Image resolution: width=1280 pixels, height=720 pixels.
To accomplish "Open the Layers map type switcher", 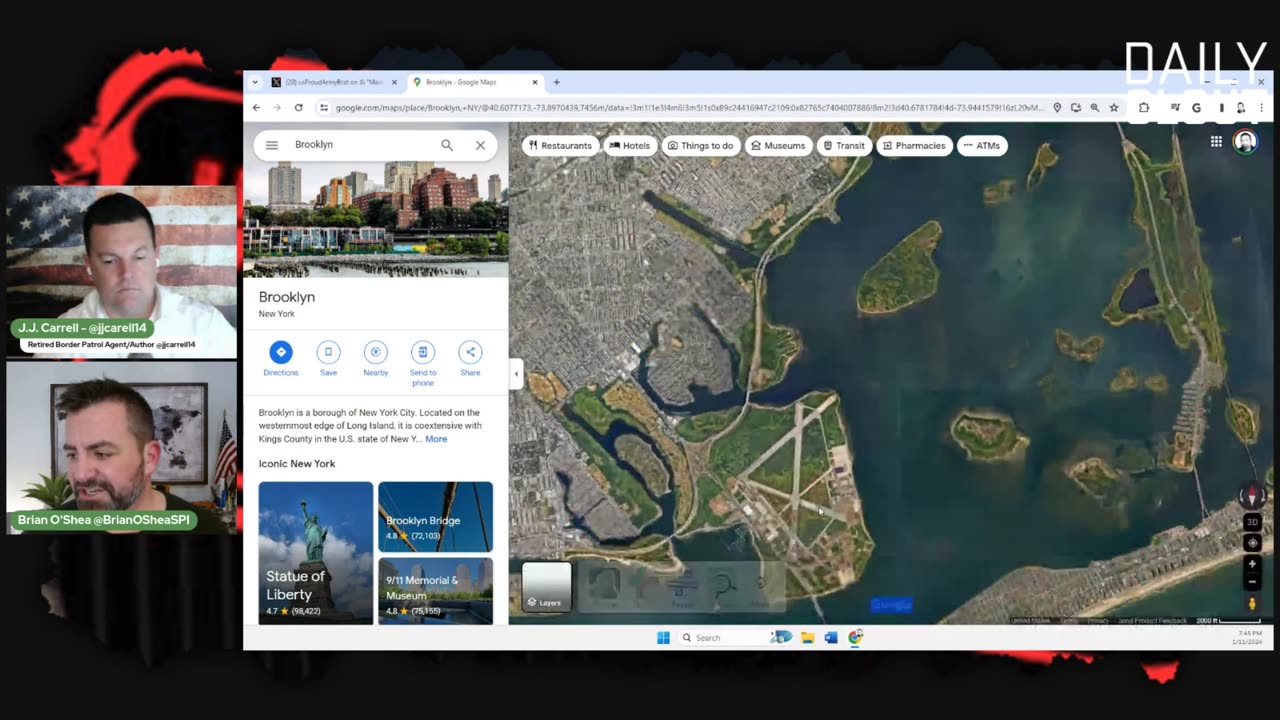I will [547, 587].
